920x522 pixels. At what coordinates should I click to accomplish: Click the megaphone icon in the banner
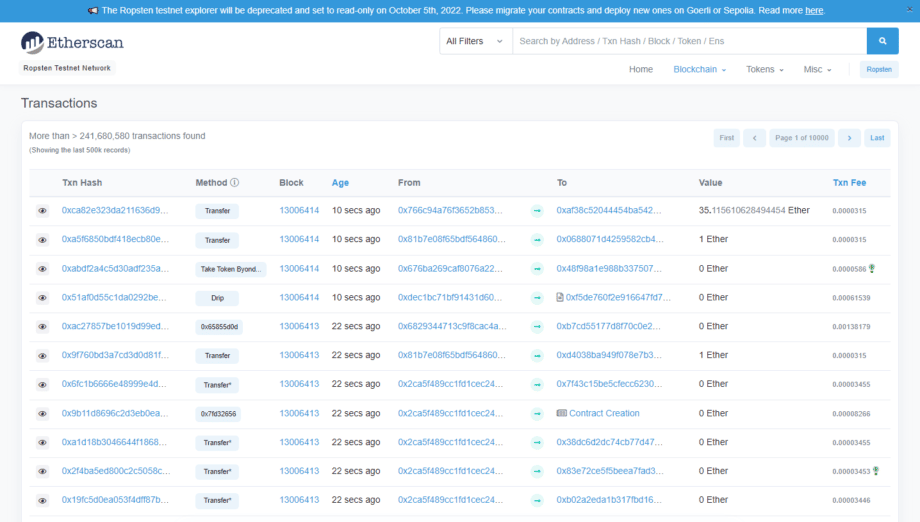pyautogui.click(x=93, y=11)
